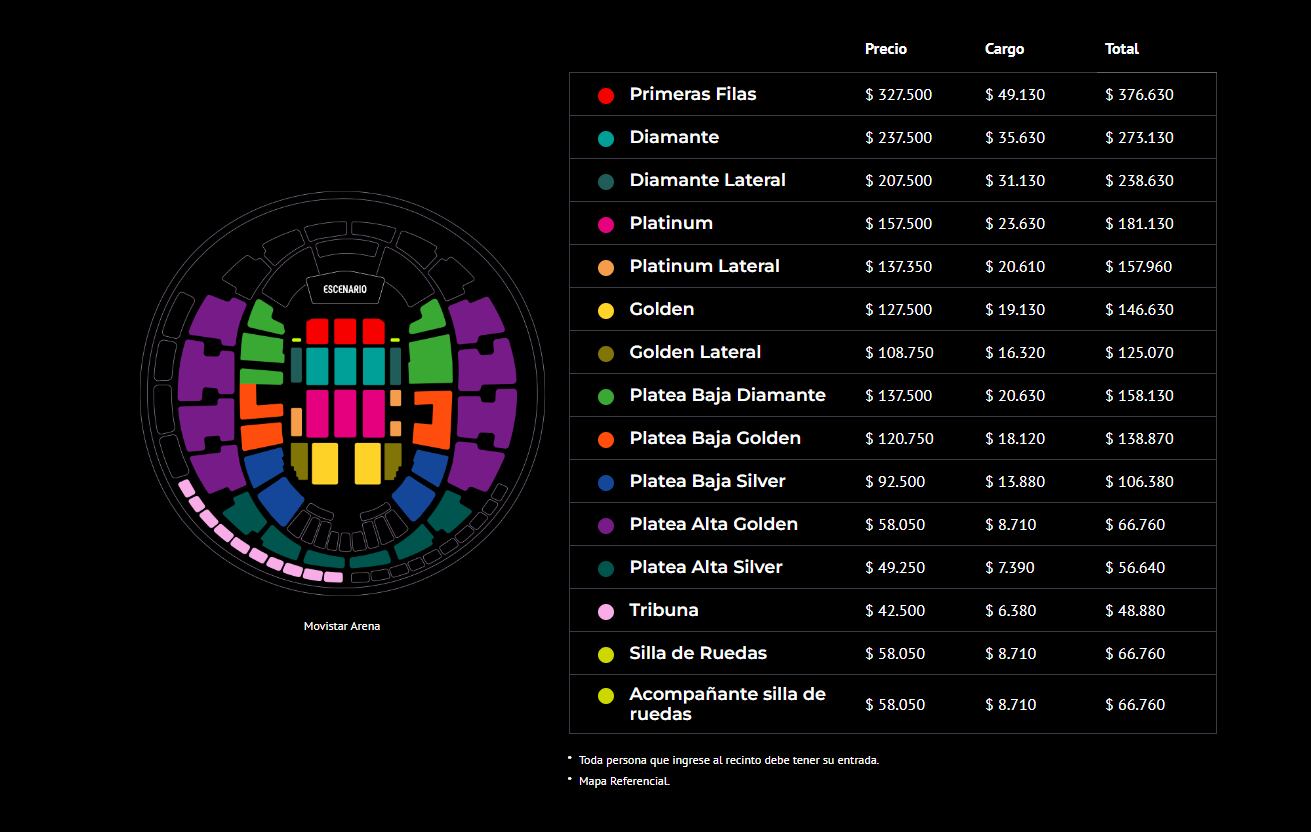Screen dimensions: 1311x832
Task: Click the Cargo column header
Action: [1004, 49]
